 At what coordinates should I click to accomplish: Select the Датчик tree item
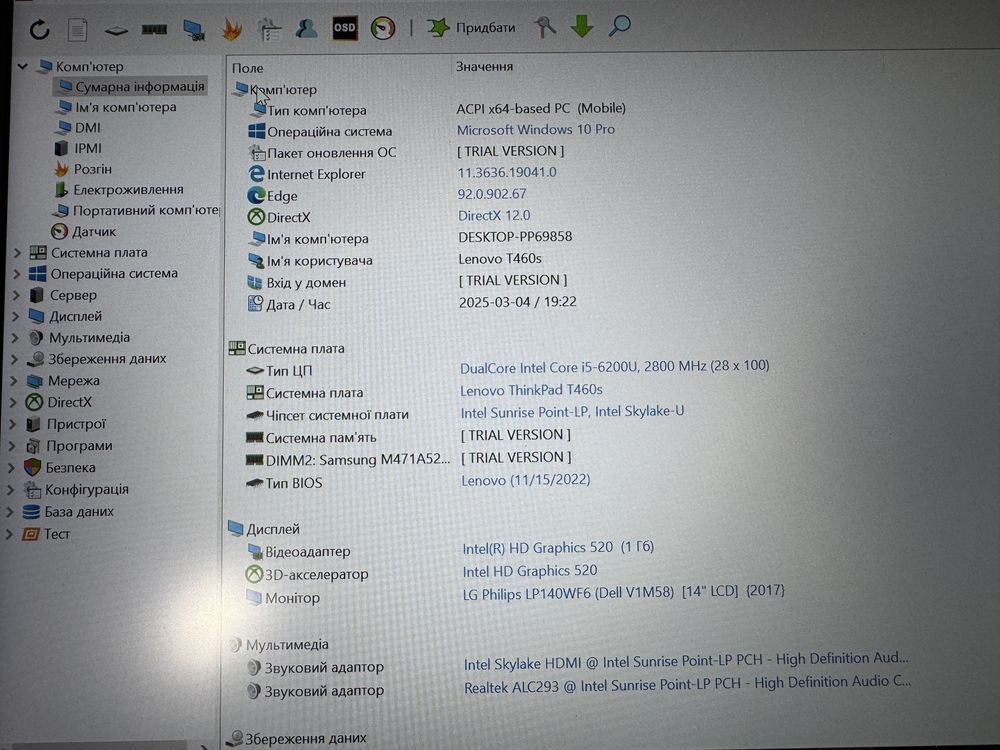(x=84, y=232)
